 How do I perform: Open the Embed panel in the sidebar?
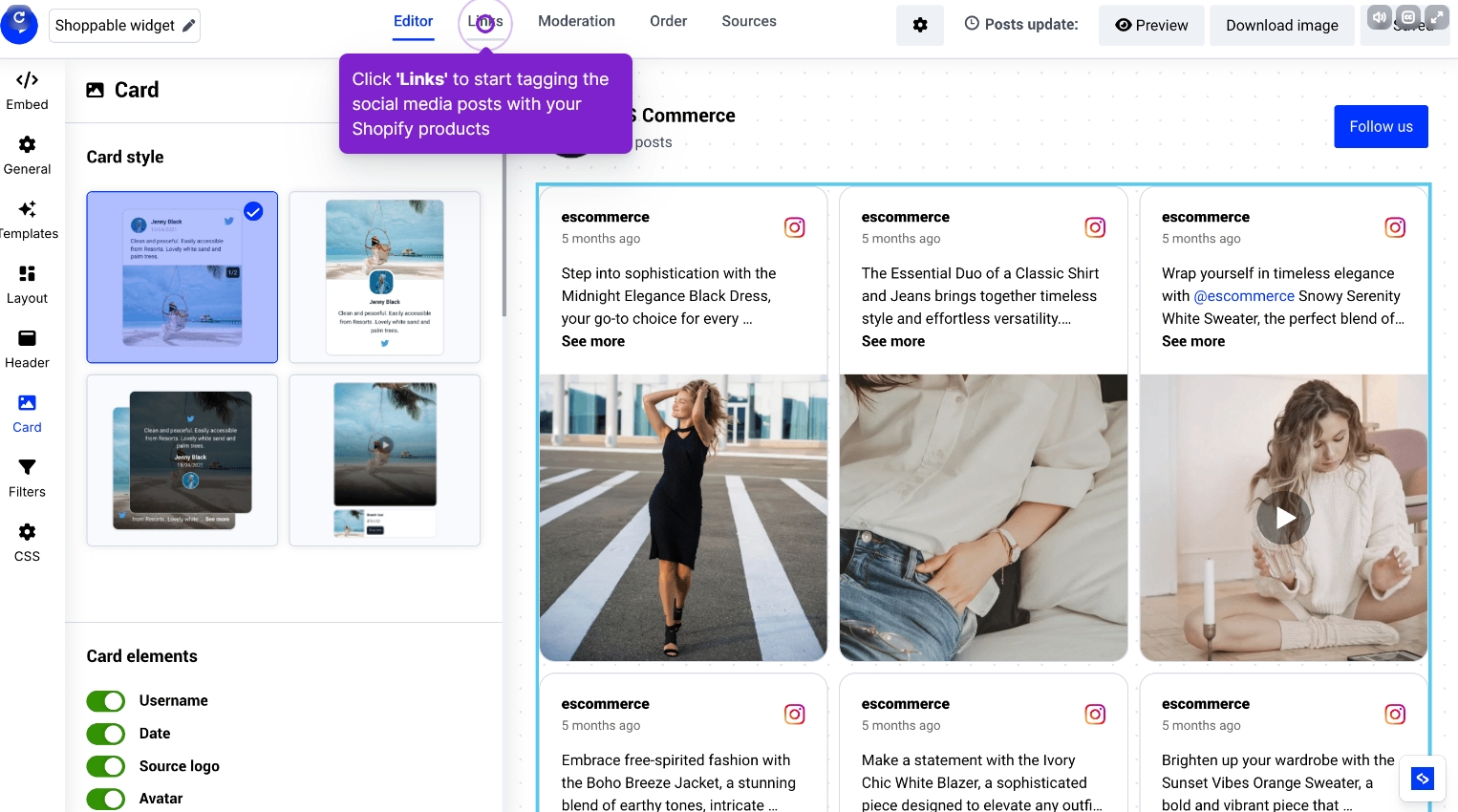click(27, 91)
